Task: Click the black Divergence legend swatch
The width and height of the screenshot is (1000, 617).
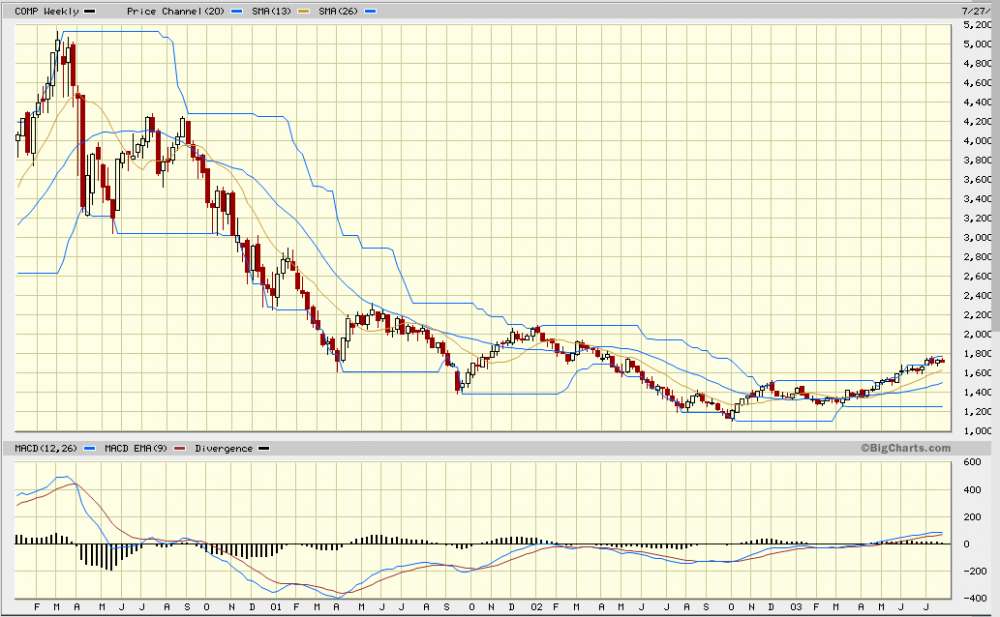Action: pyautogui.click(x=264, y=449)
